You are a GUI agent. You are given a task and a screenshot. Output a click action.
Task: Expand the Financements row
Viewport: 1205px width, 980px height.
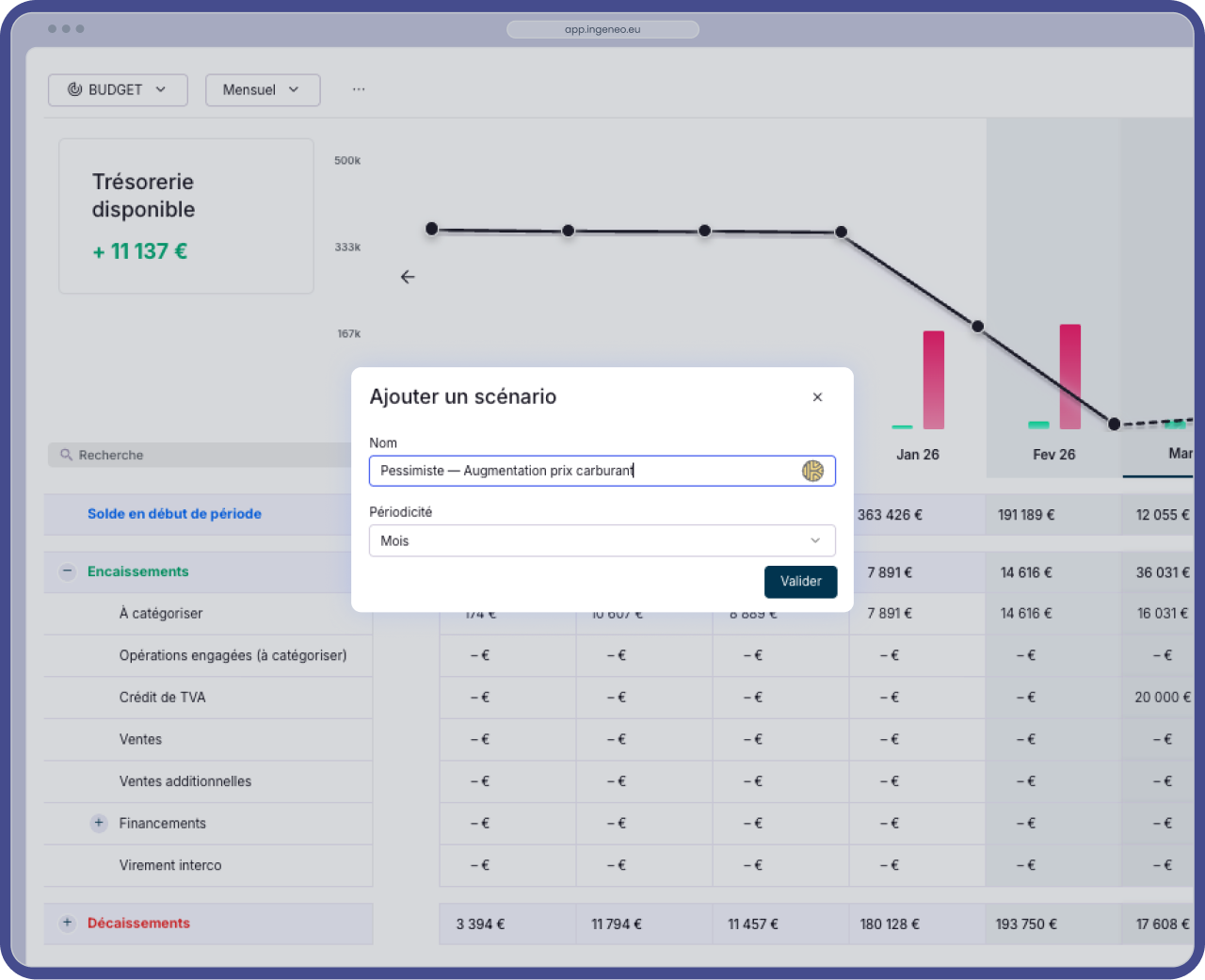[x=99, y=823]
